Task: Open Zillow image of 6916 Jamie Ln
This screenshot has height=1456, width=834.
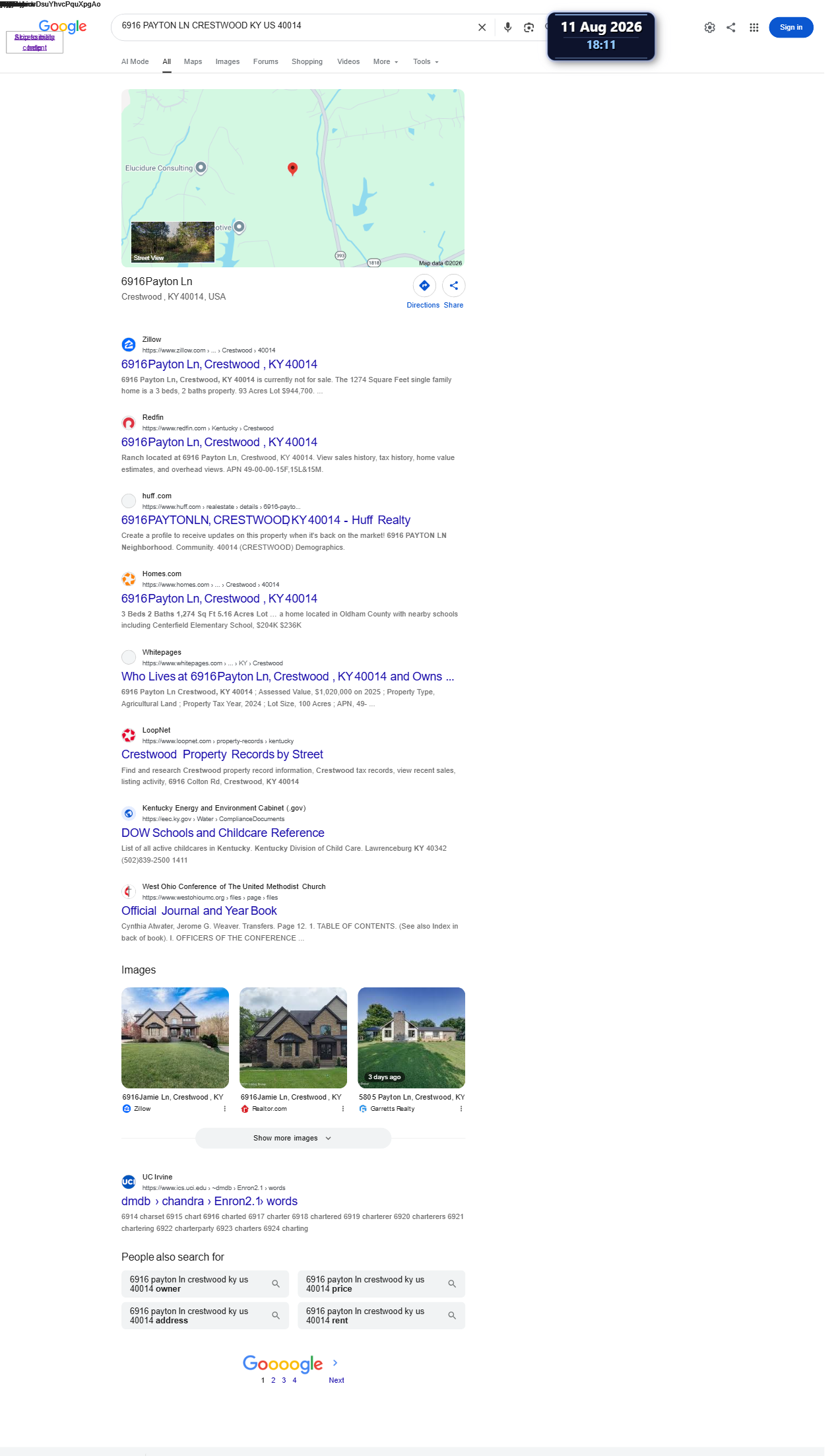Action: (175, 1038)
